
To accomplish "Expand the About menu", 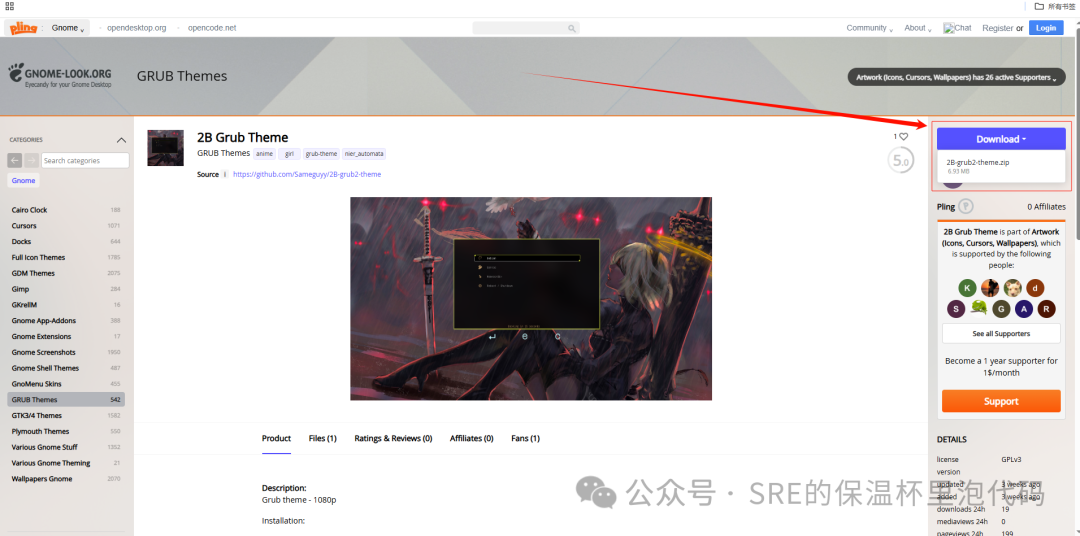I will tap(918, 28).
